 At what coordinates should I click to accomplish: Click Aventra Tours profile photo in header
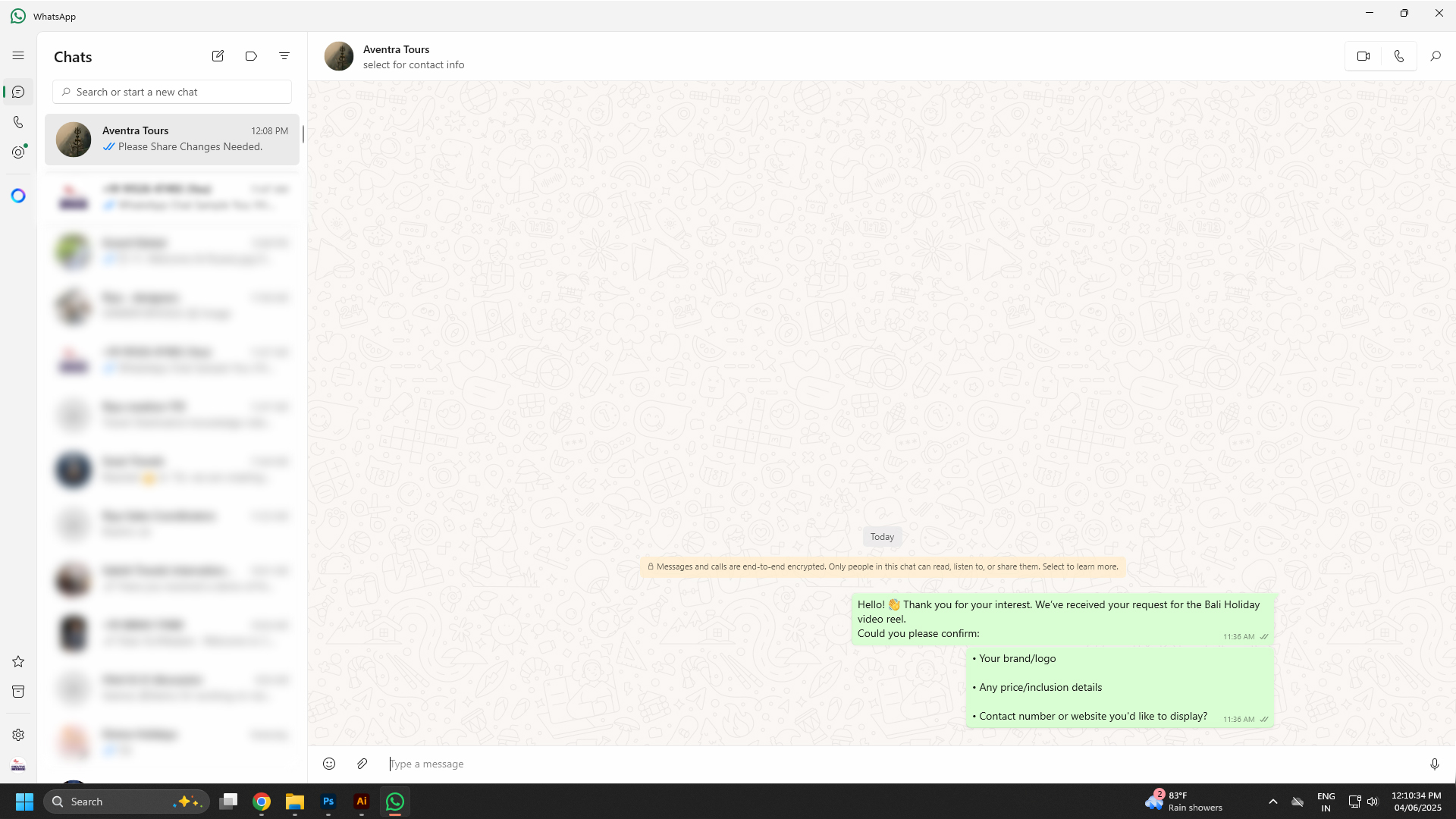339,56
